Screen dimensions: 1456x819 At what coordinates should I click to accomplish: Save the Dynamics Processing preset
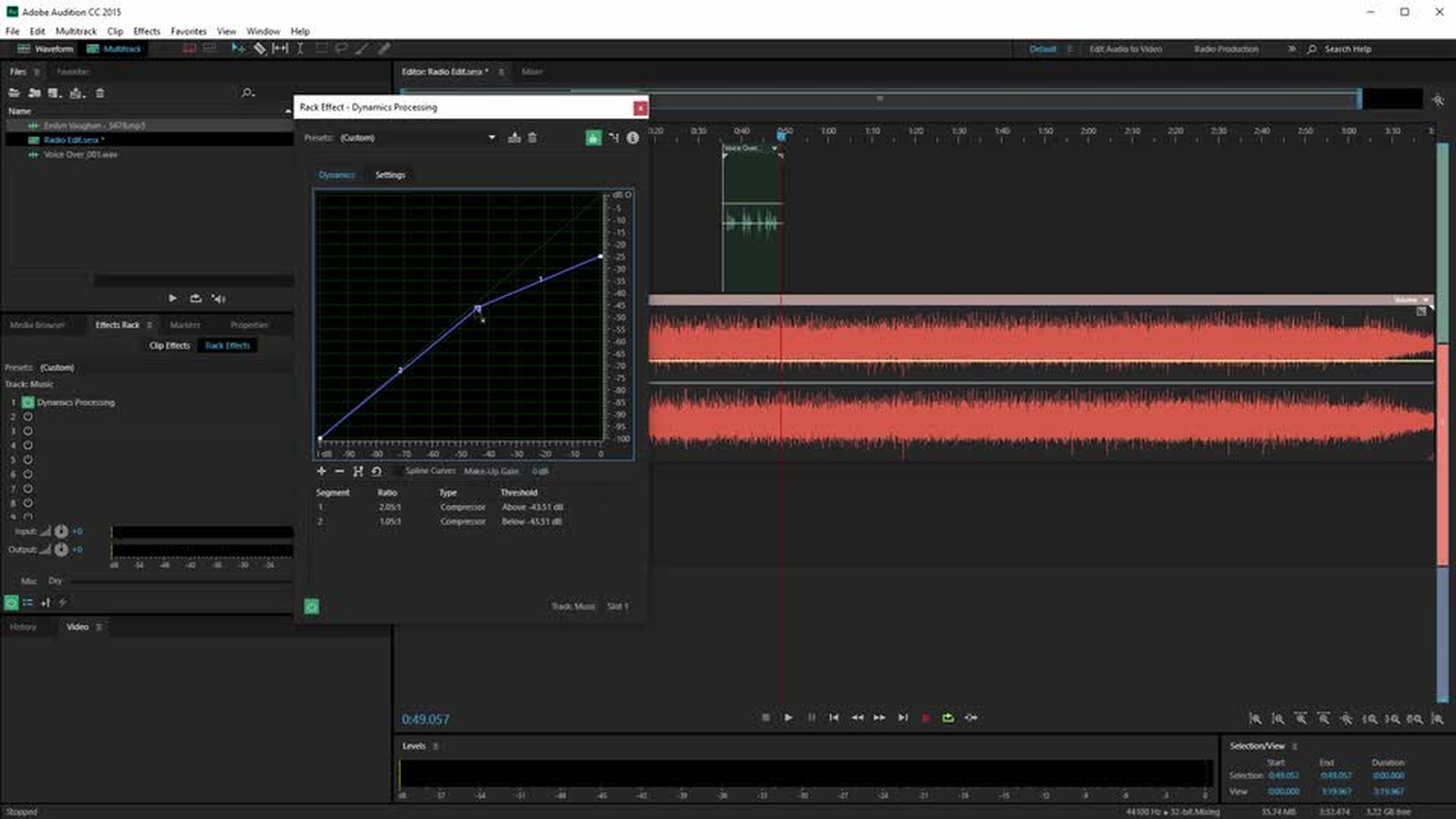(x=514, y=138)
